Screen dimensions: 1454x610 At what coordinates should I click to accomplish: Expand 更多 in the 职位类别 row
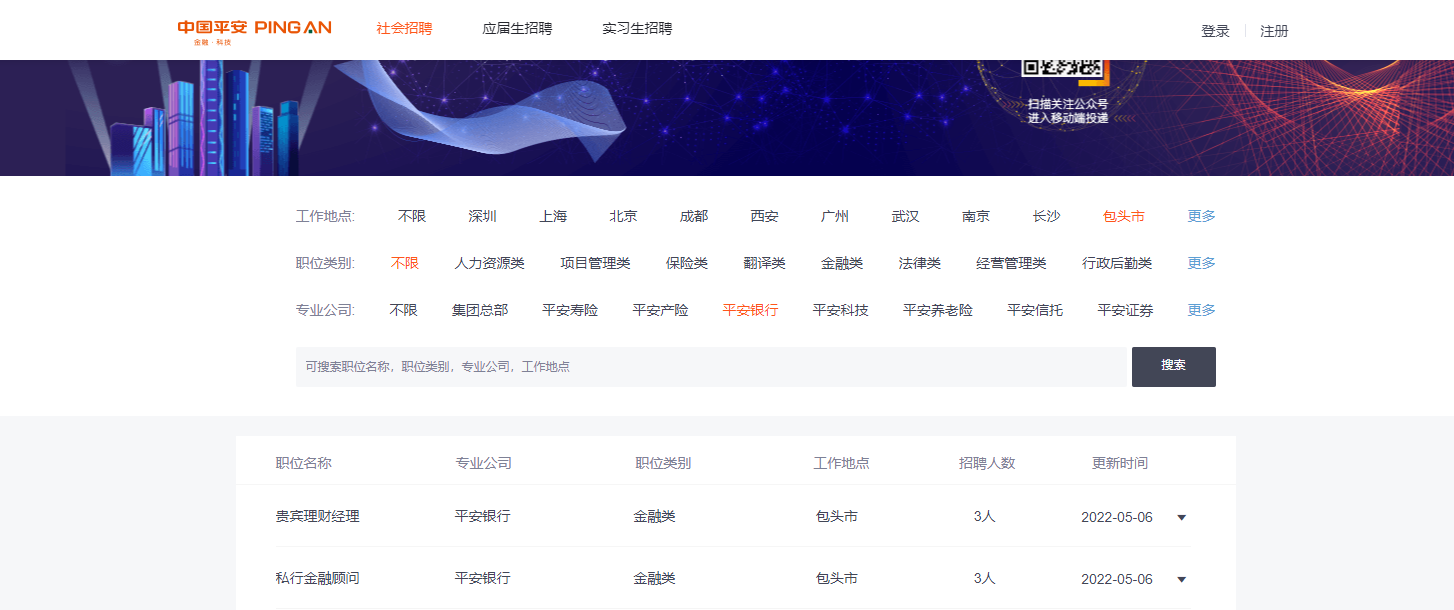point(1202,263)
